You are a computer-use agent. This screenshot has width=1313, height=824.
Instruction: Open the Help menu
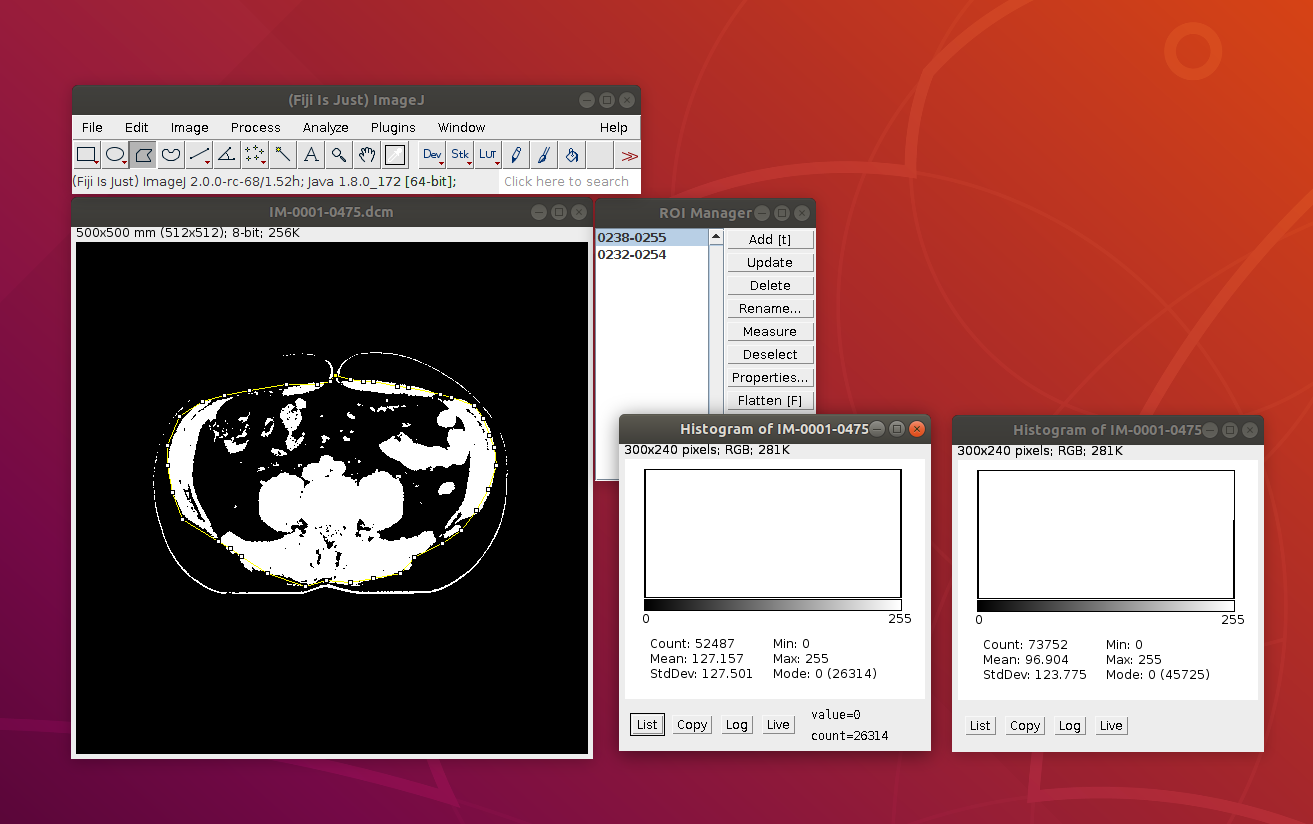click(x=614, y=127)
